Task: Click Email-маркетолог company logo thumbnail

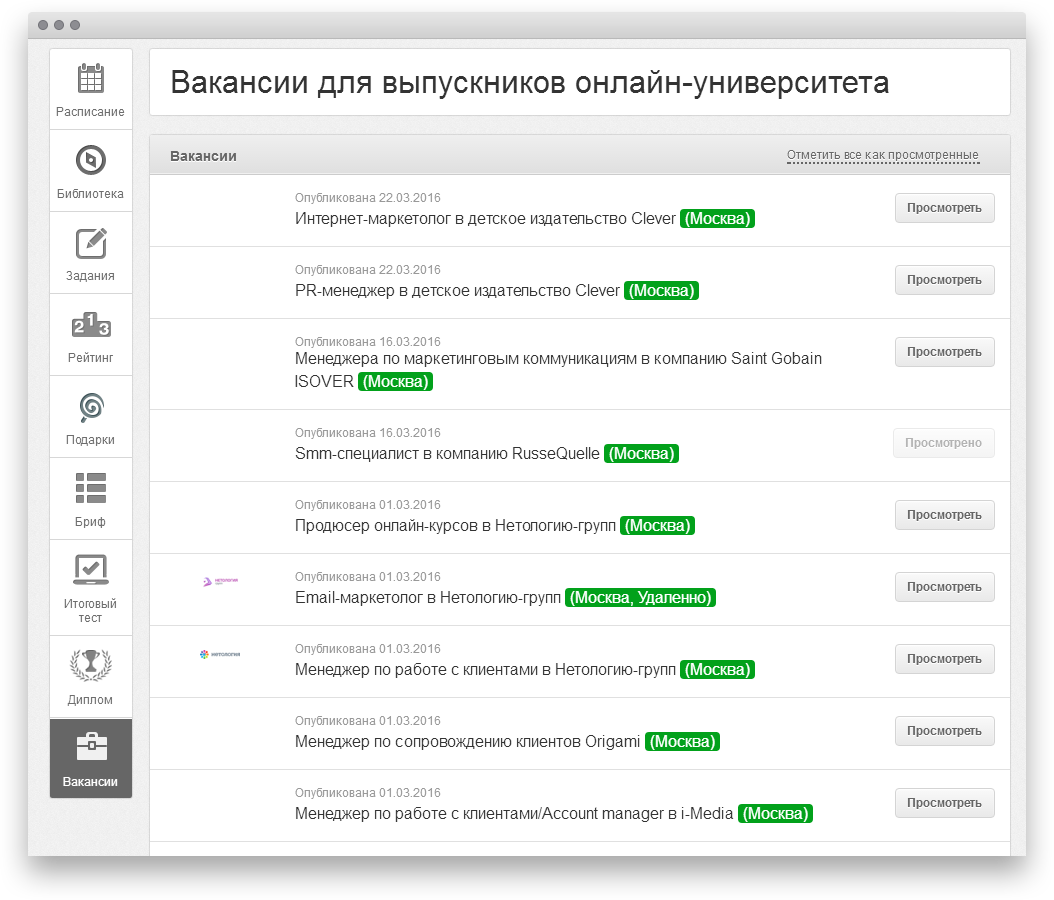Action: pyautogui.click(x=220, y=581)
